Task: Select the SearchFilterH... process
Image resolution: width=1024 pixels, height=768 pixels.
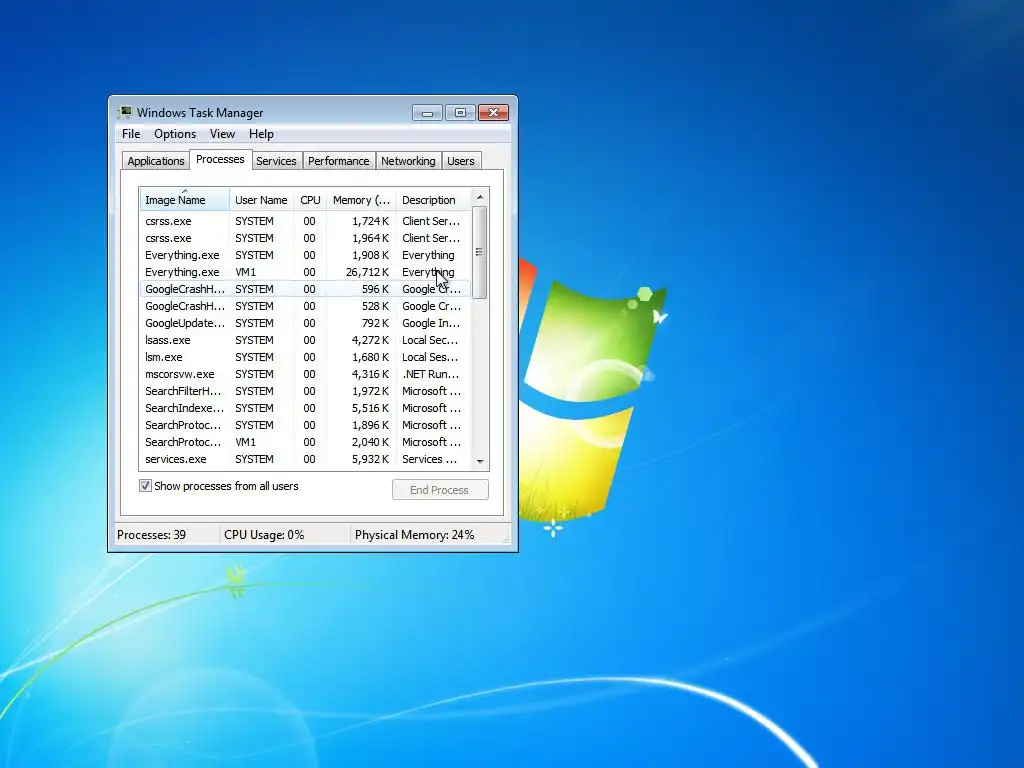Action: (x=304, y=391)
